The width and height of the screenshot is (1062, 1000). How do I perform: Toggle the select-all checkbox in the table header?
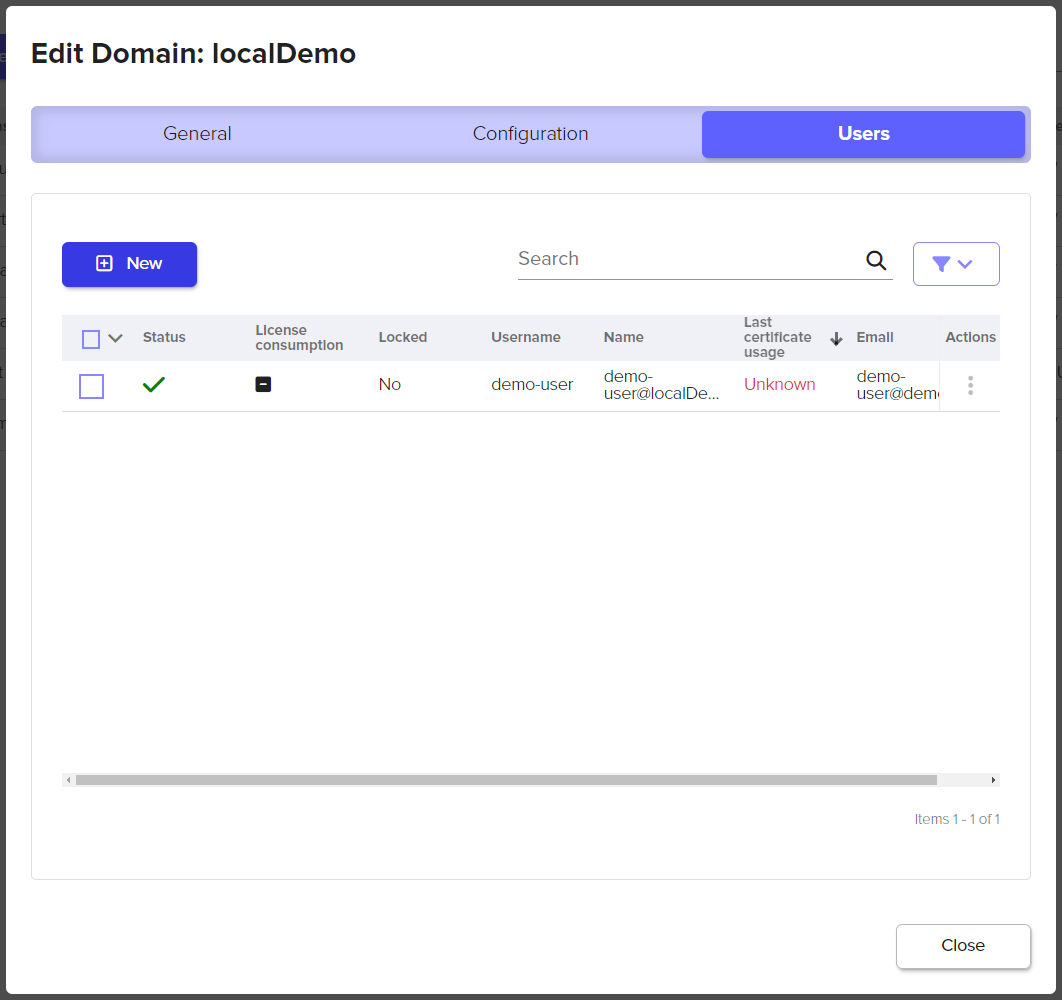pos(91,339)
